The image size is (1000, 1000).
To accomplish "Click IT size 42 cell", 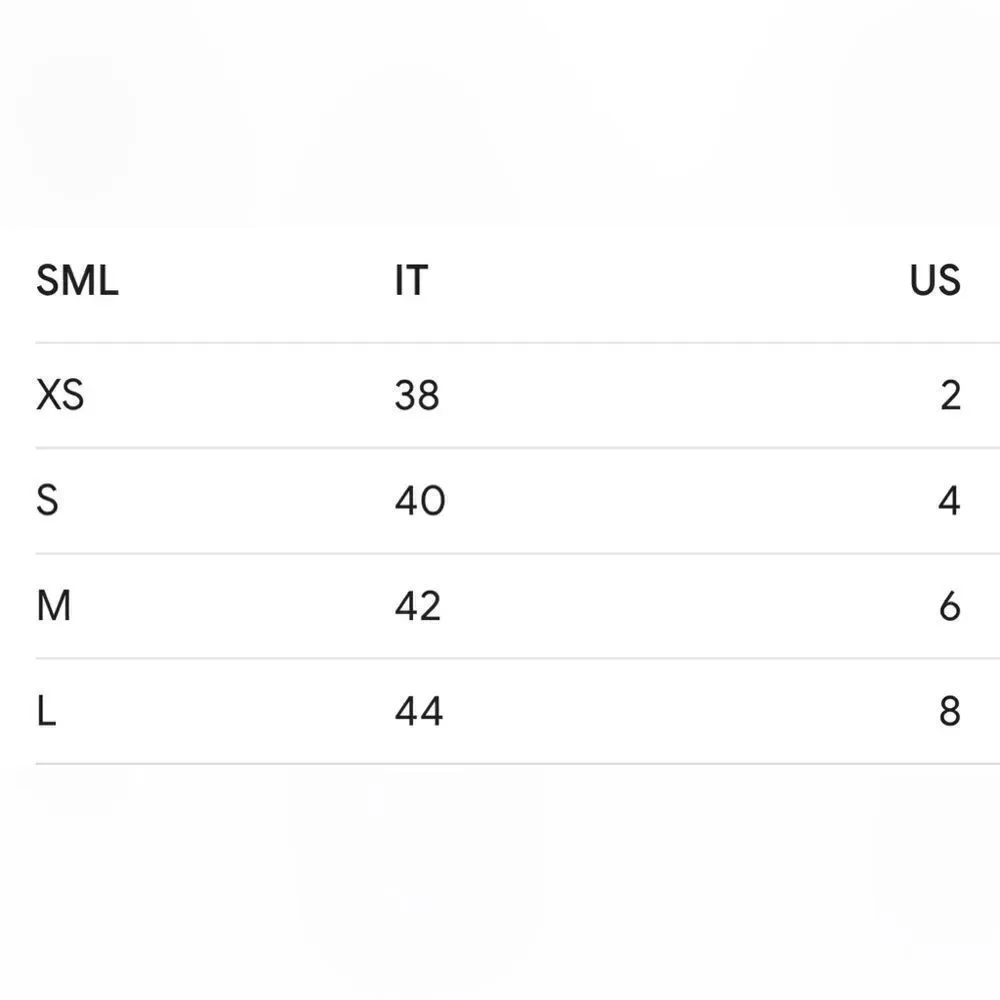I will [x=418, y=606].
